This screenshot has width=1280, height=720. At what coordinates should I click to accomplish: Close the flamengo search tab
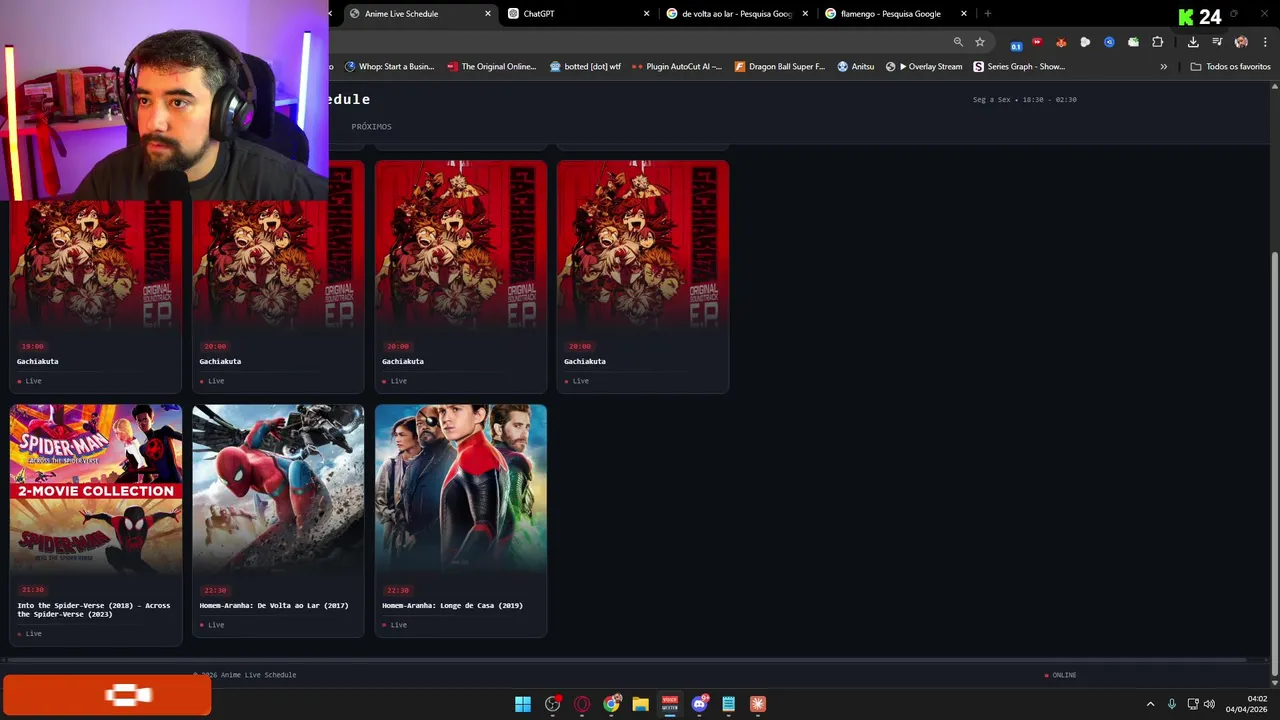pyautogui.click(x=964, y=14)
